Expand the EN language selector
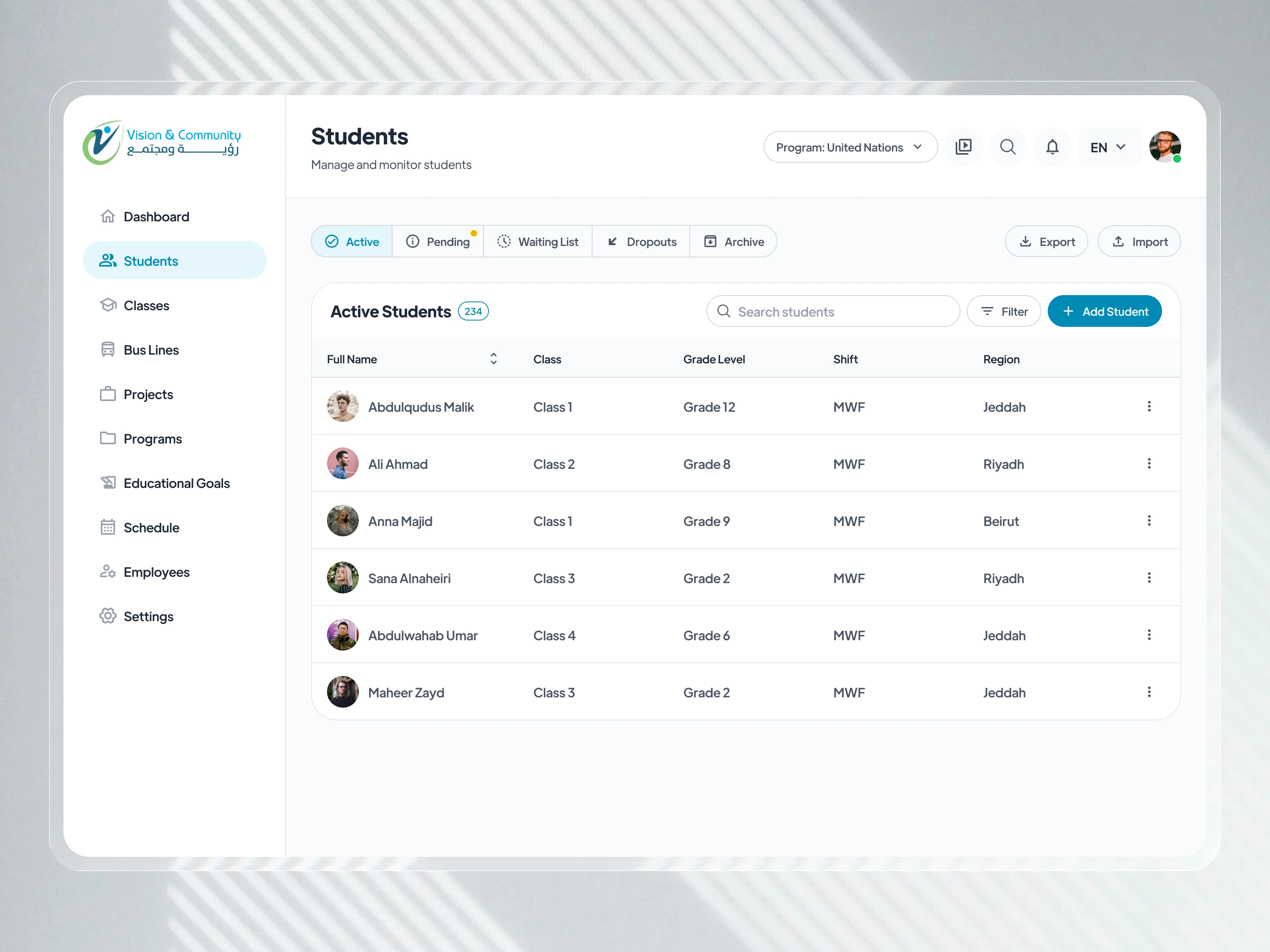The width and height of the screenshot is (1270, 952). [1108, 147]
